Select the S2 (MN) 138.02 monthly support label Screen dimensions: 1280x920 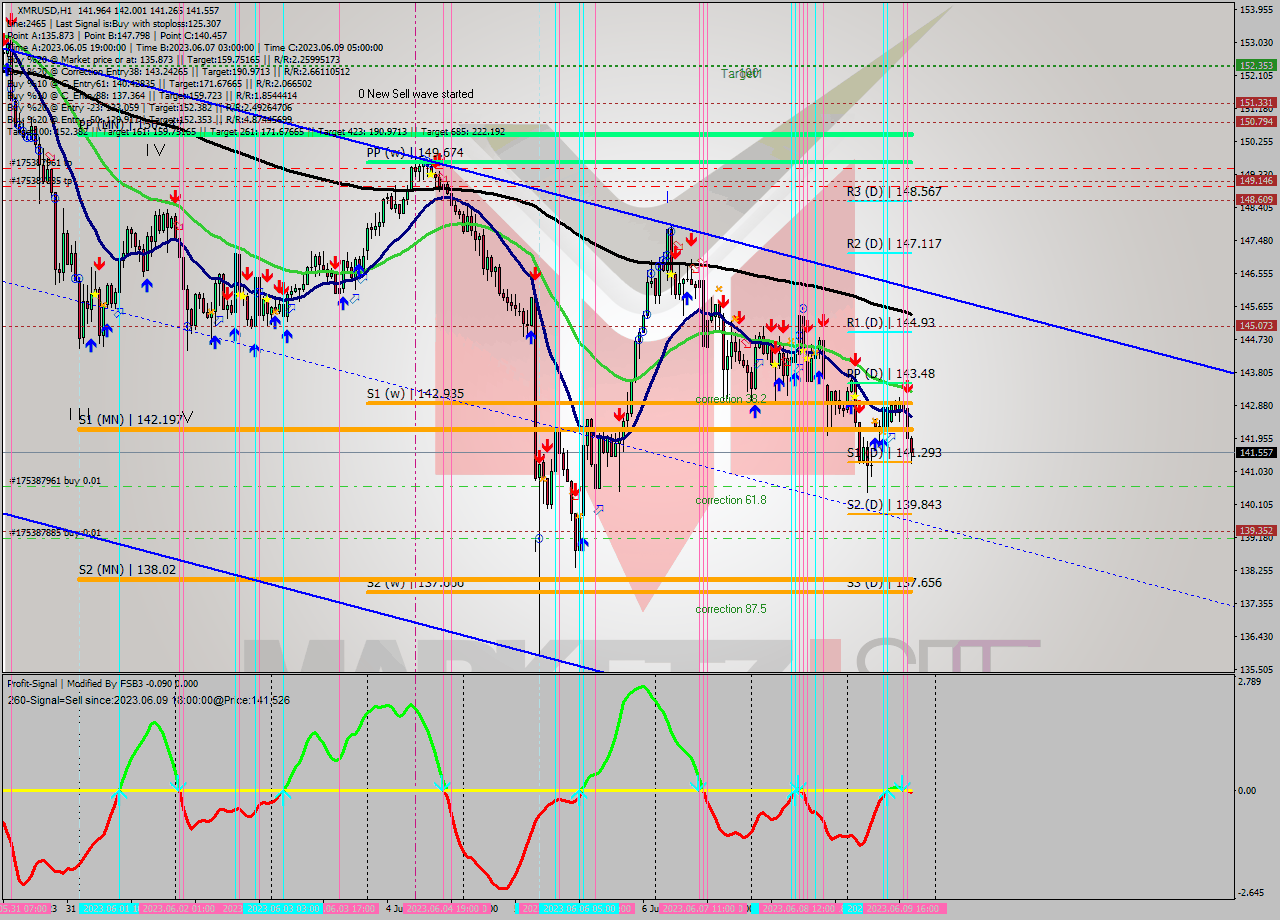(127, 569)
